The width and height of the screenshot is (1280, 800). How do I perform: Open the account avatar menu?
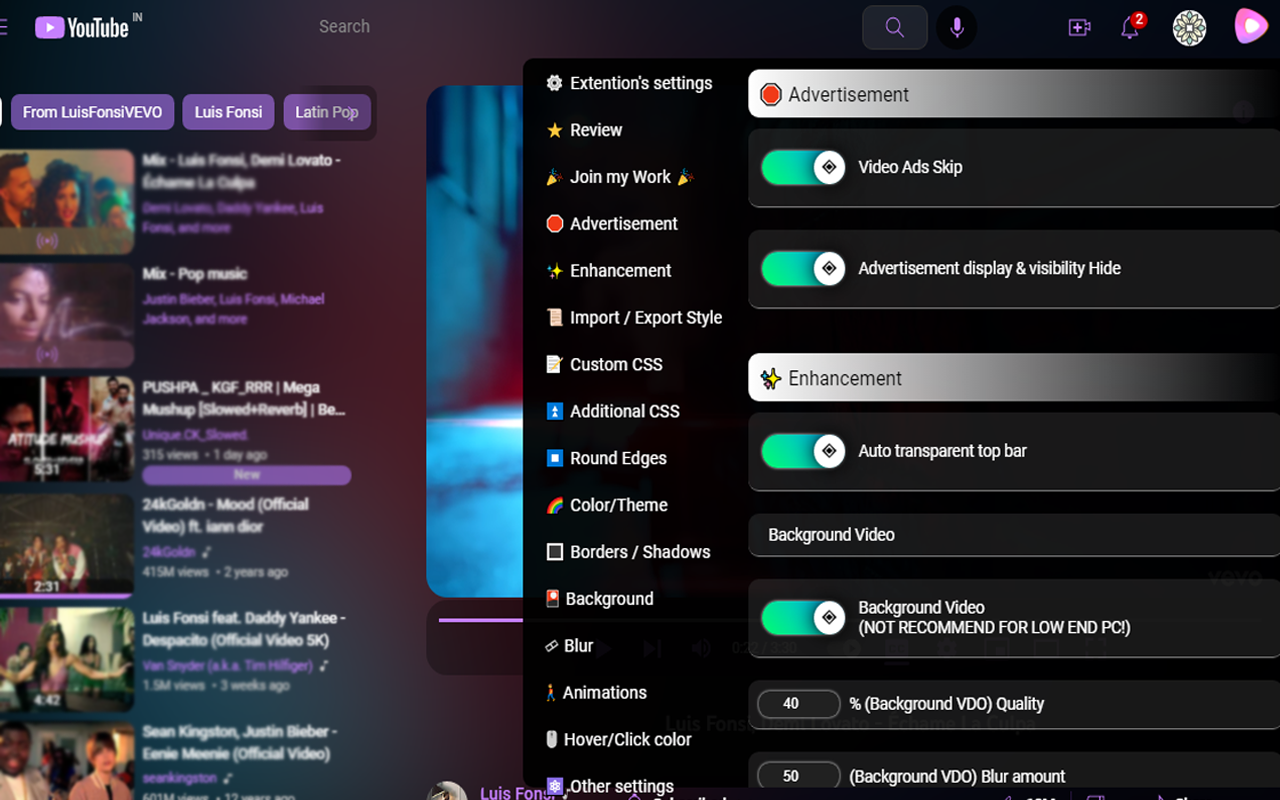point(1189,28)
